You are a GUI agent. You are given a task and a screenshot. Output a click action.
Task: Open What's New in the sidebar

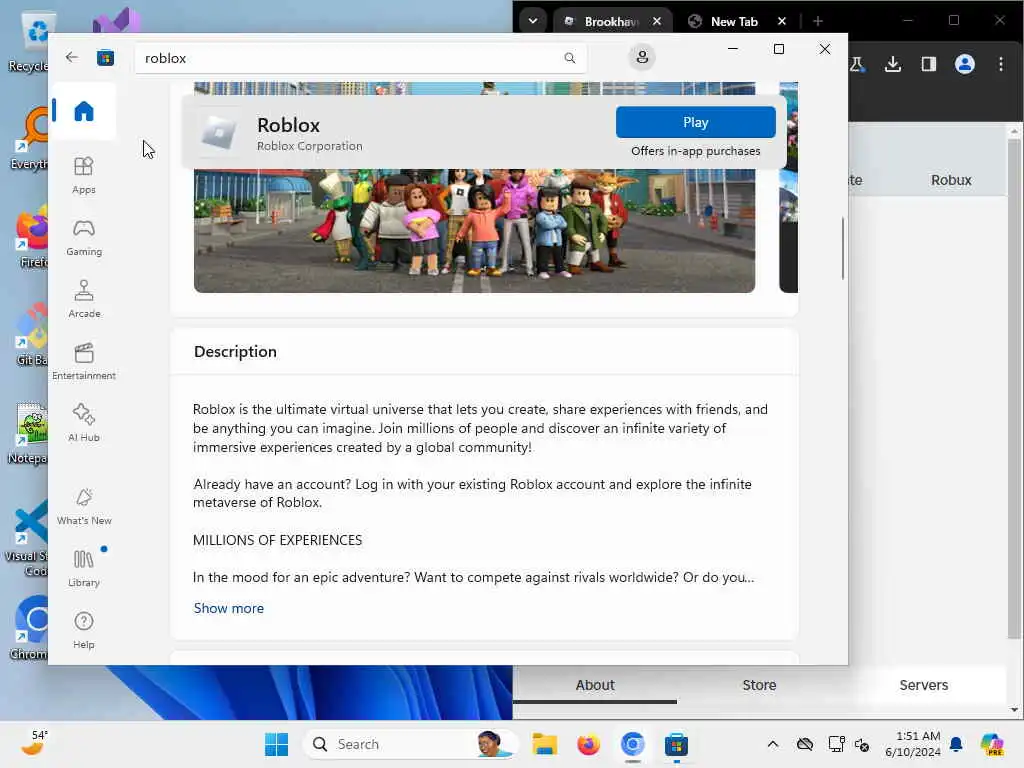click(84, 506)
